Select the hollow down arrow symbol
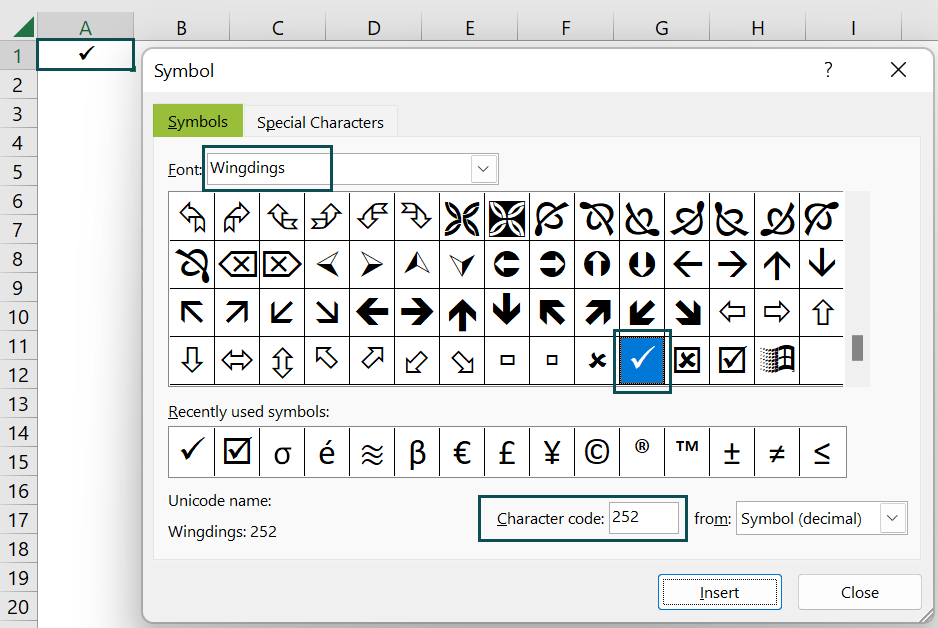938x628 pixels. pos(191,360)
